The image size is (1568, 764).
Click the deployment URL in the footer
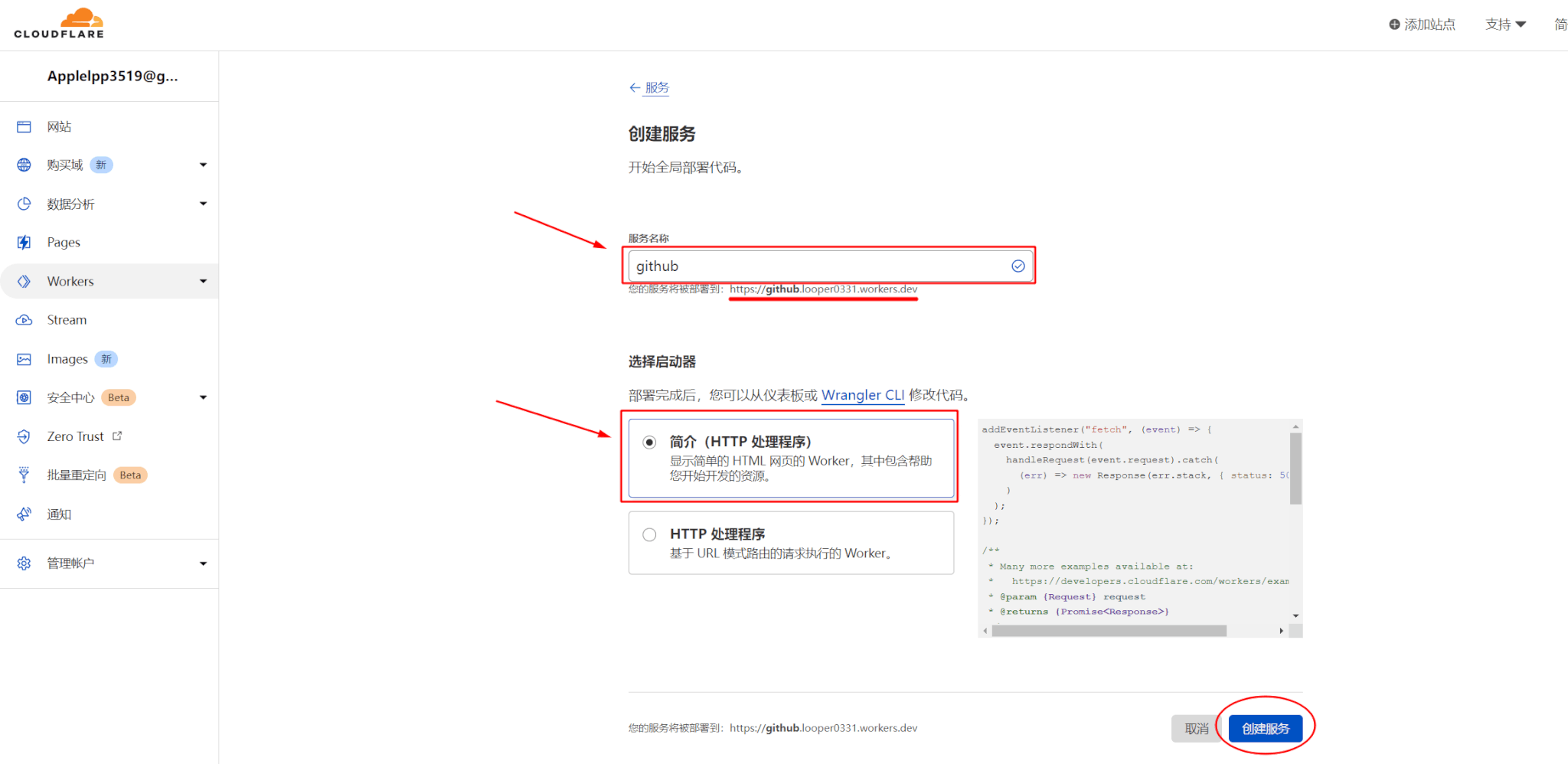coord(823,728)
